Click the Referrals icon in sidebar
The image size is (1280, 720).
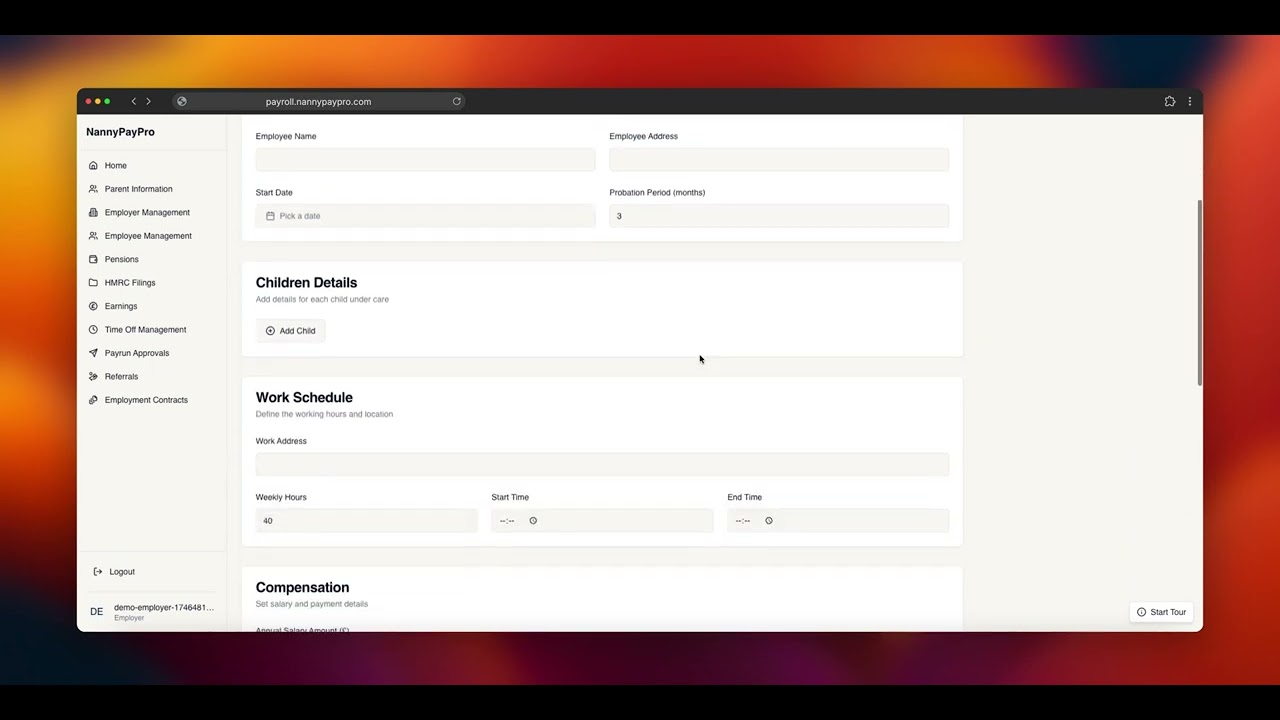[93, 376]
